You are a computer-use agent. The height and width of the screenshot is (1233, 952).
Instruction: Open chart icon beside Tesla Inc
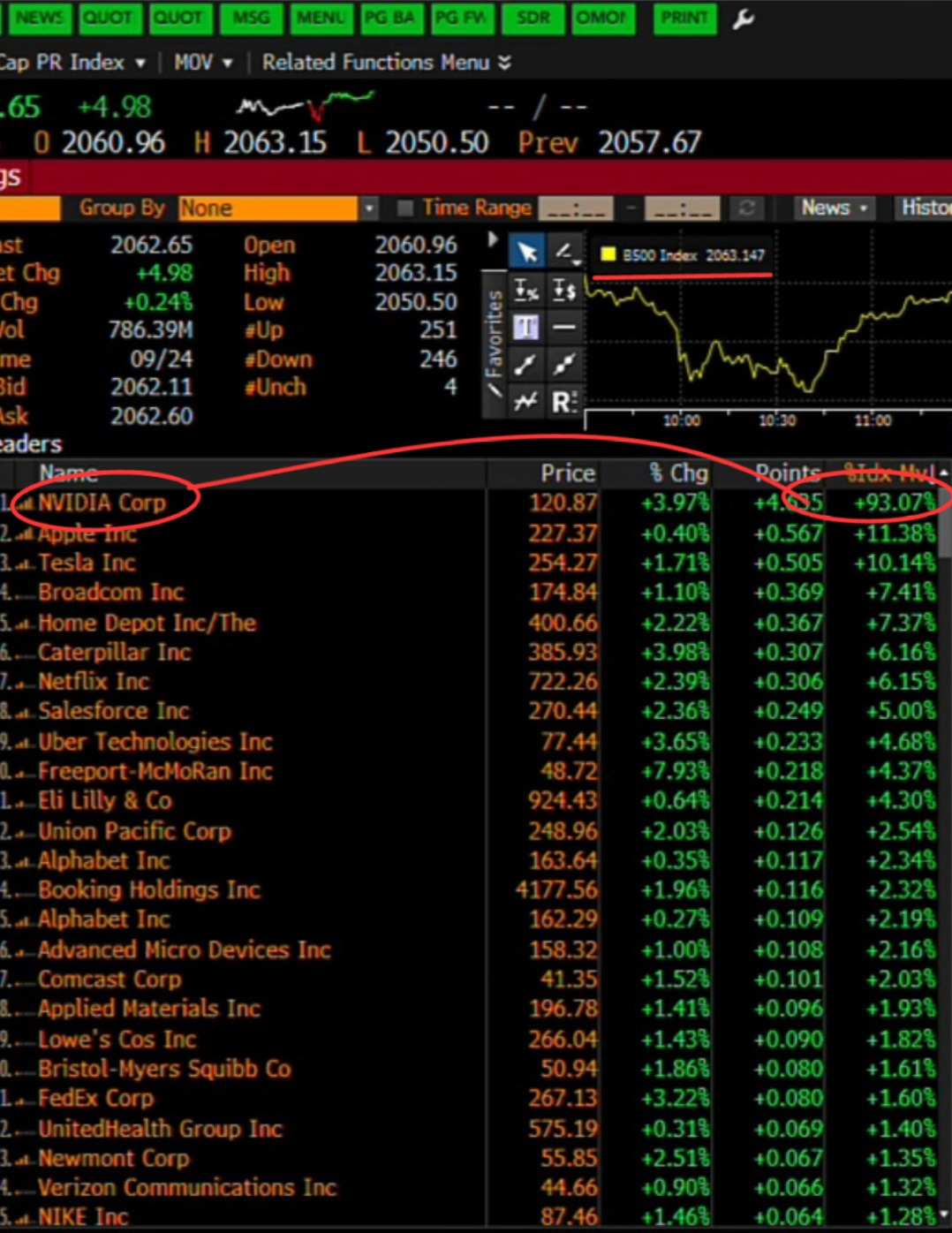click(26, 564)
